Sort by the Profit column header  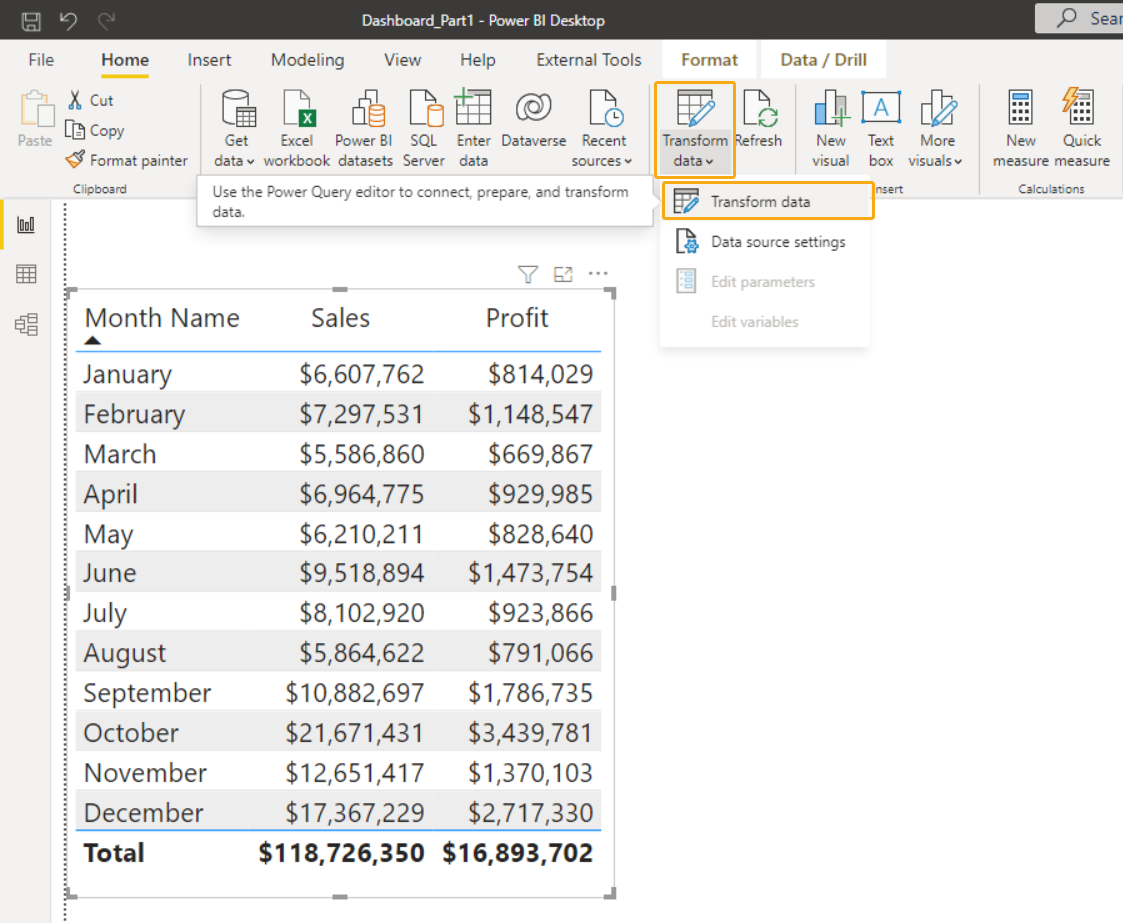pyautogui.click(x=517, y=318)
